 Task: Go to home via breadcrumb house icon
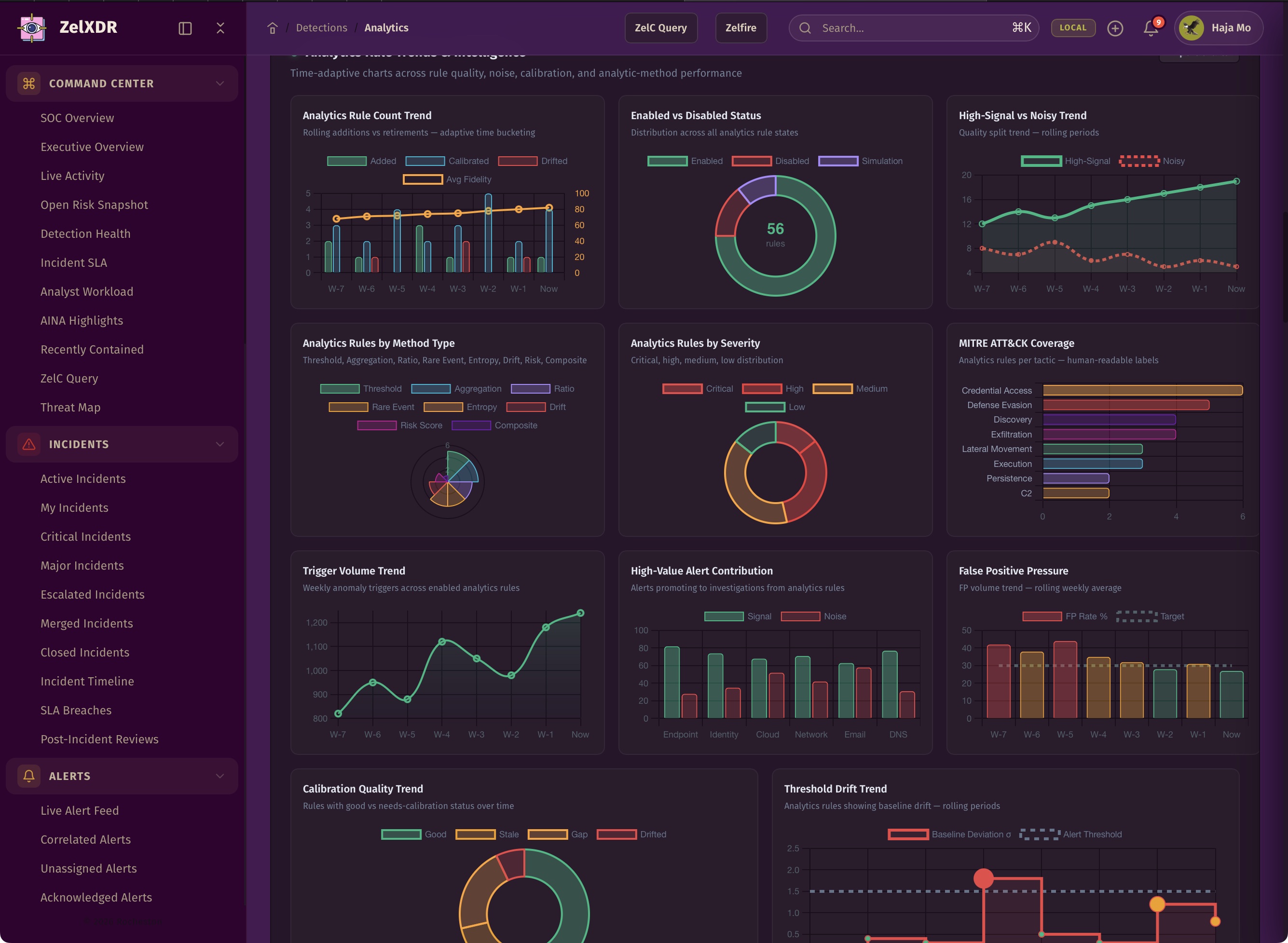(x=273, y=28)
